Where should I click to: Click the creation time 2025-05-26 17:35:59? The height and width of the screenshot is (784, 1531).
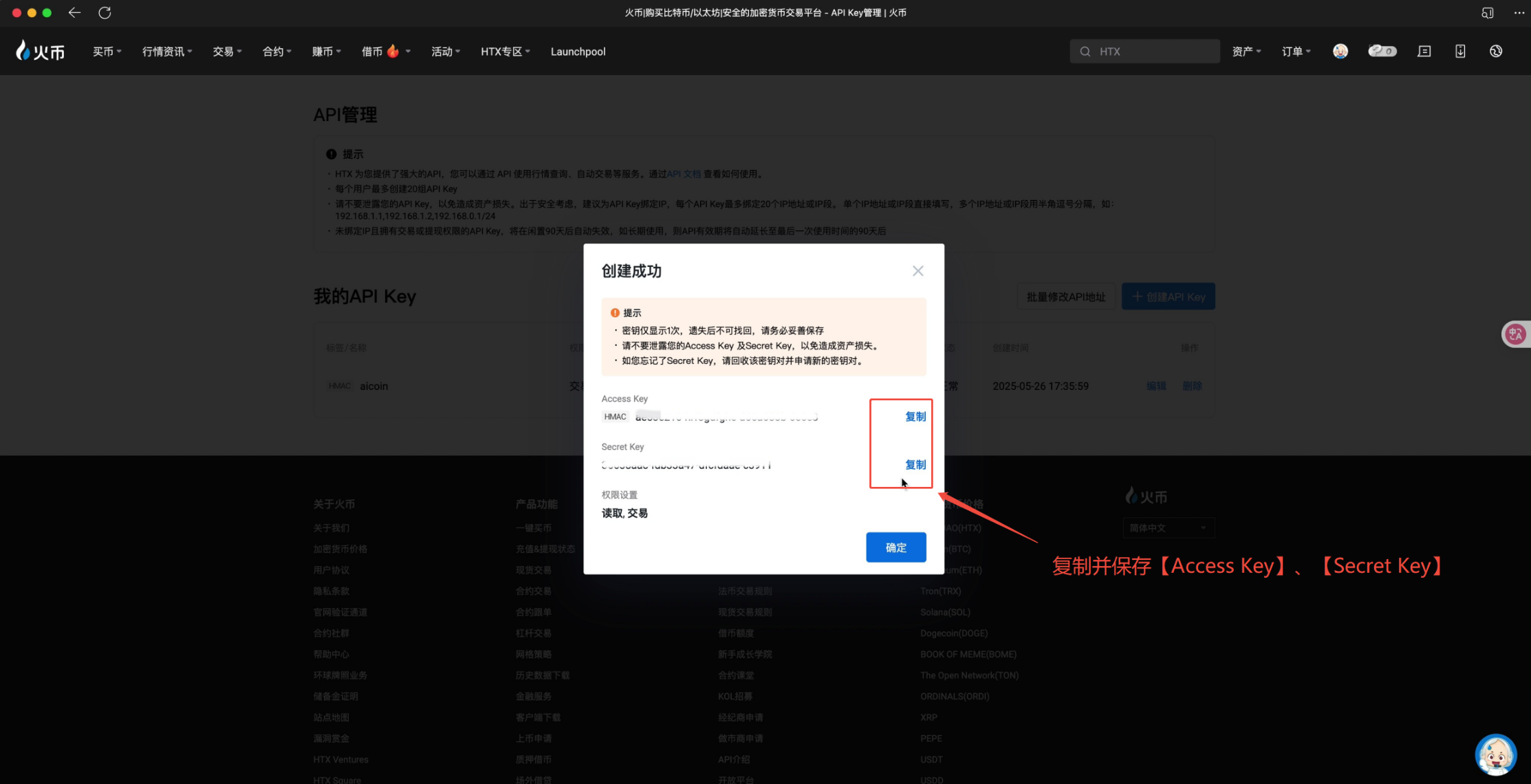1040,386
